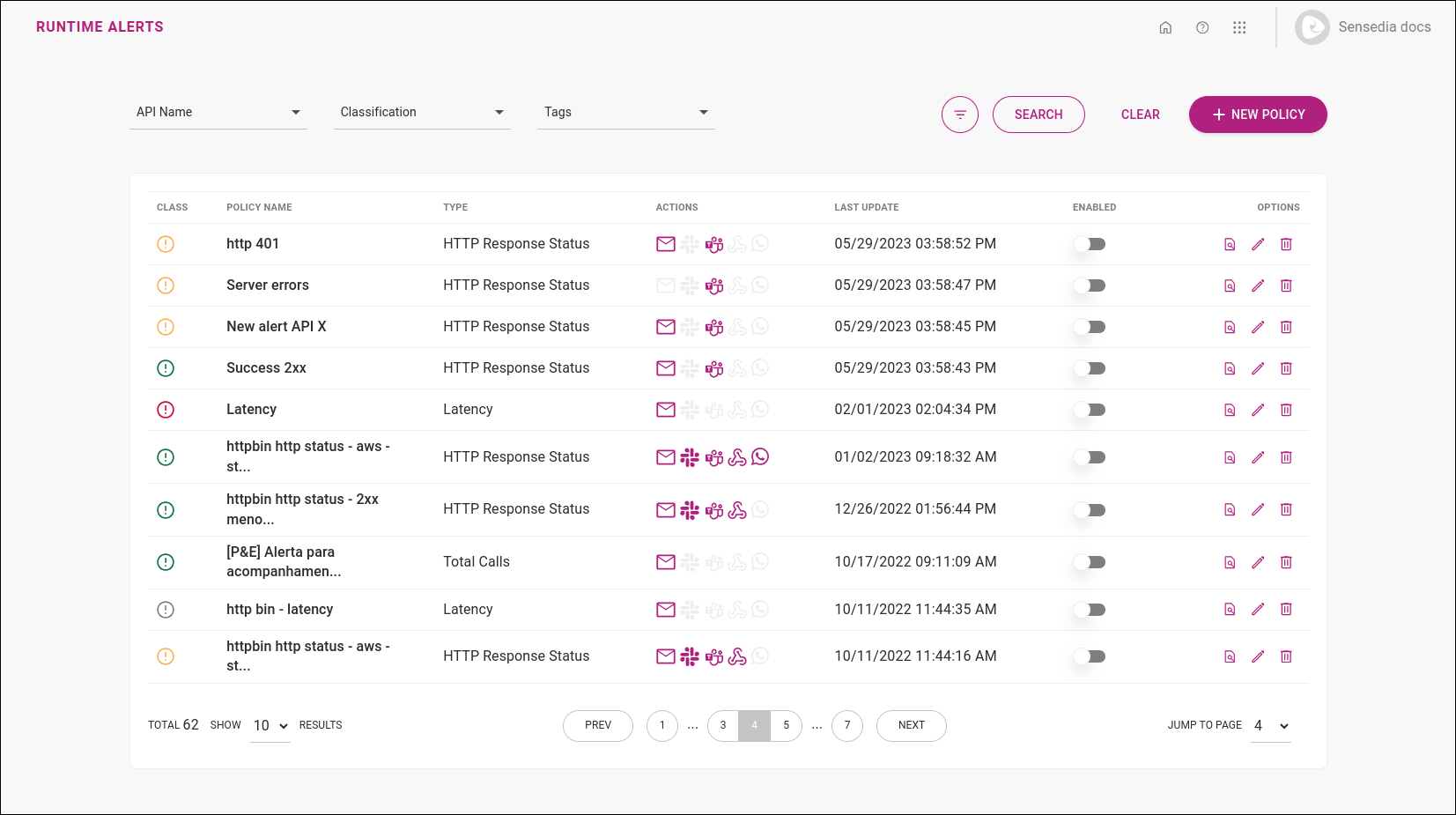1456x815 pixels.
Task: Click the New Policy button
Action: pos(1257,115)
